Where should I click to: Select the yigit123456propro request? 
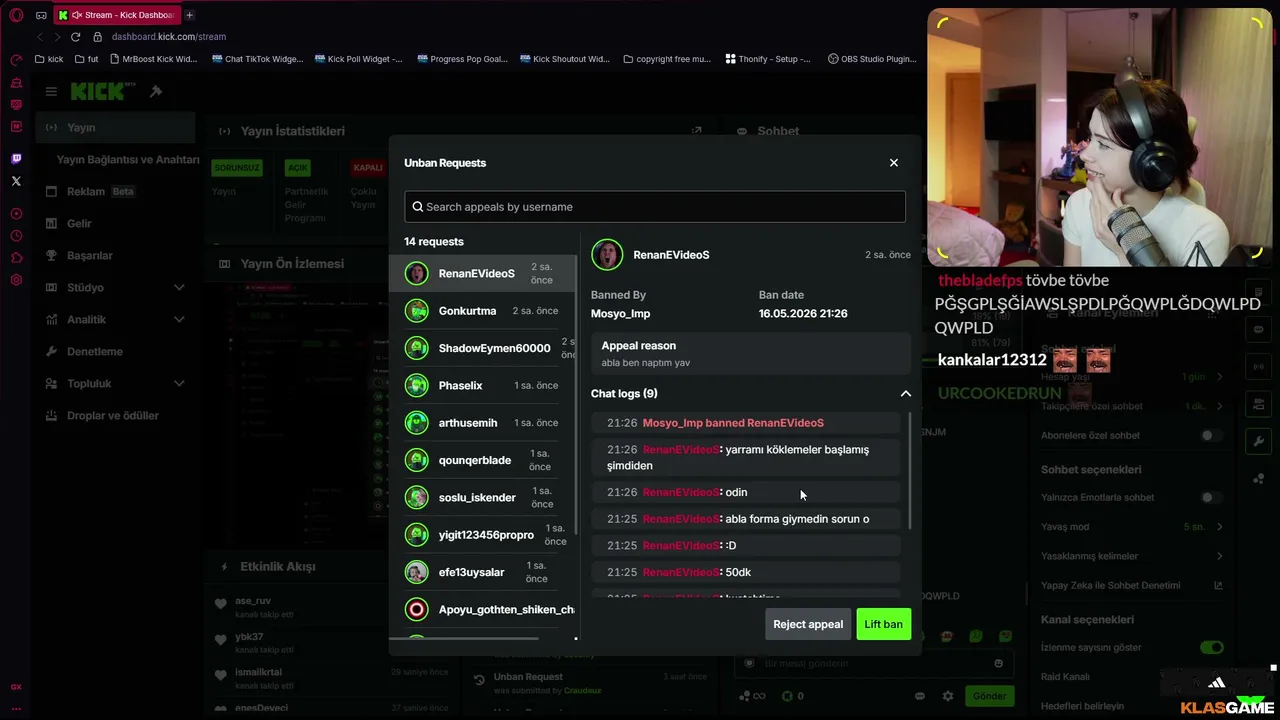483,535
